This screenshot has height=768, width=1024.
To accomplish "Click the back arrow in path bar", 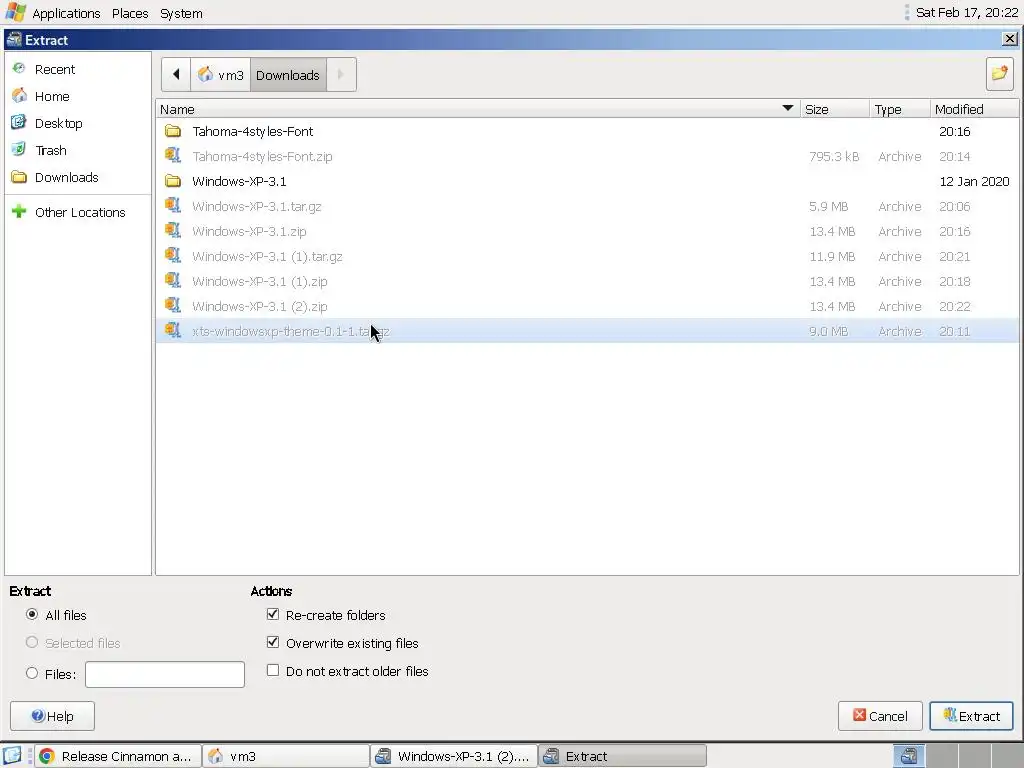I will coord(176,74).
